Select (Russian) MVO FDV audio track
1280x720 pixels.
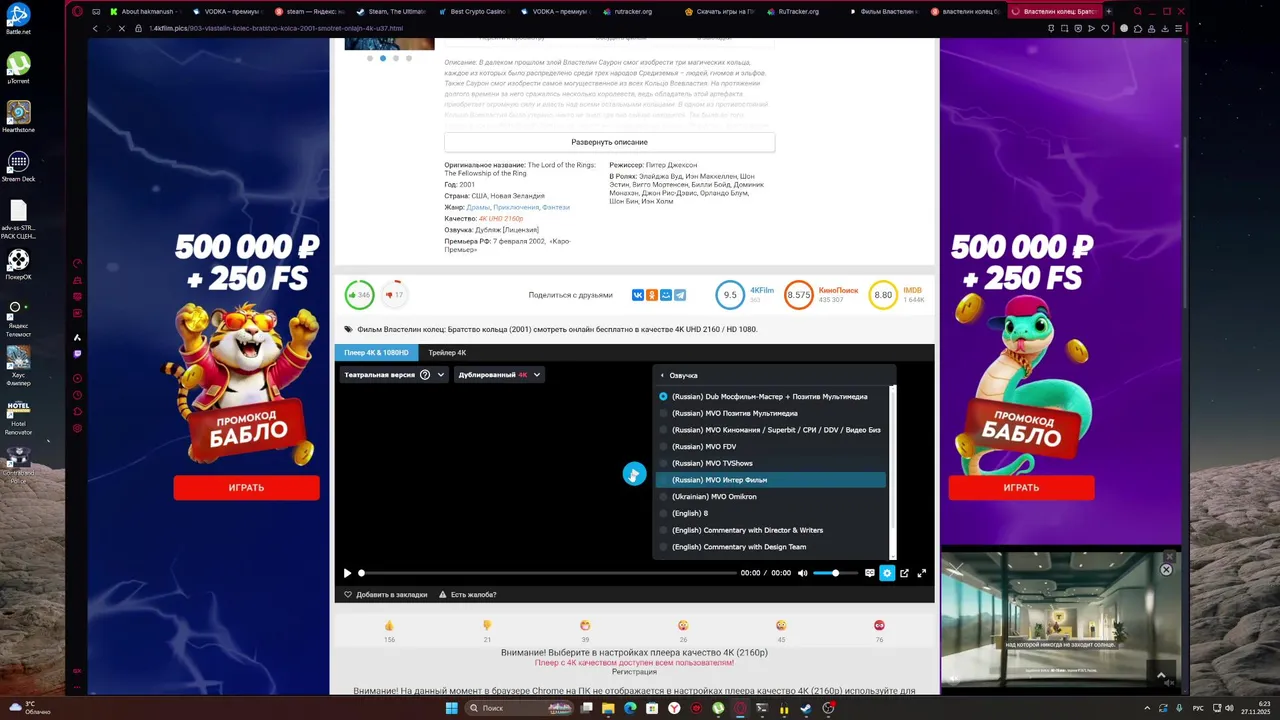pyautogui.click(x=771, y=447)
